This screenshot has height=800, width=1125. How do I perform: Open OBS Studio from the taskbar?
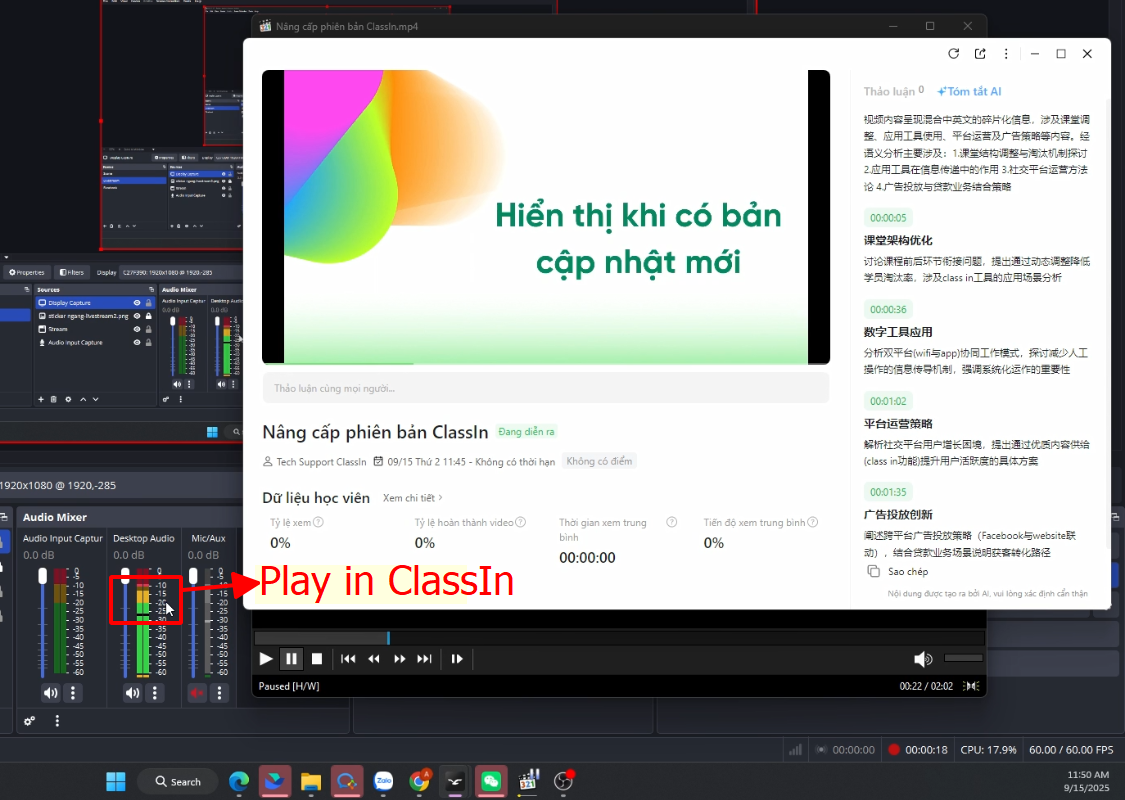point(563,781)
